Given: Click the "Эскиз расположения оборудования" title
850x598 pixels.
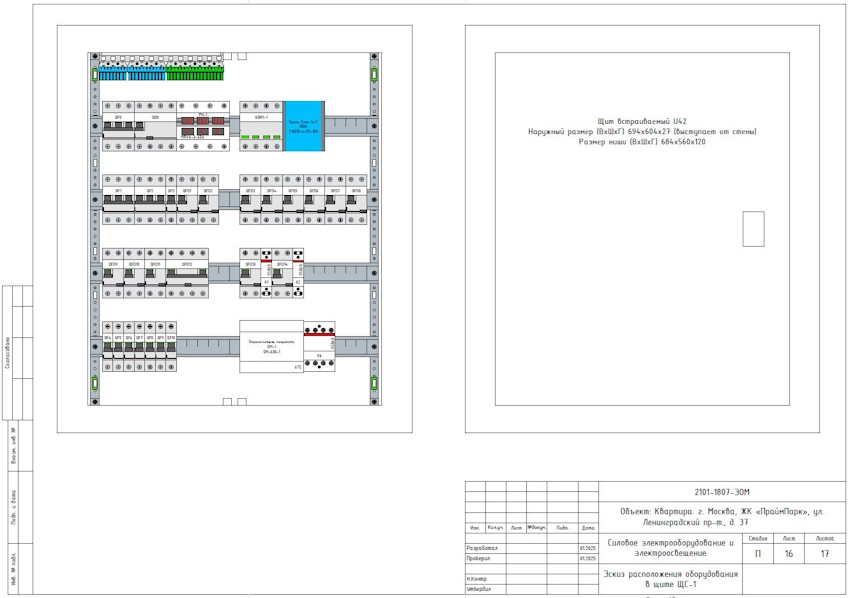Looking at the screenshot, I should pyautogui.click(x=671, y=574).
